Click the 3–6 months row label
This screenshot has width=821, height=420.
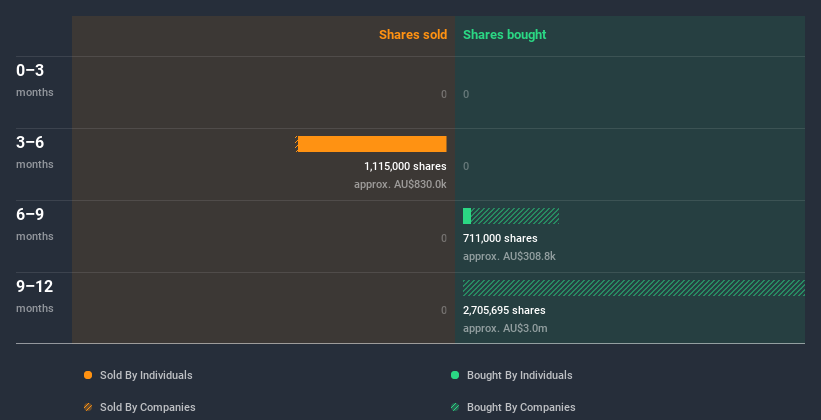35,152
